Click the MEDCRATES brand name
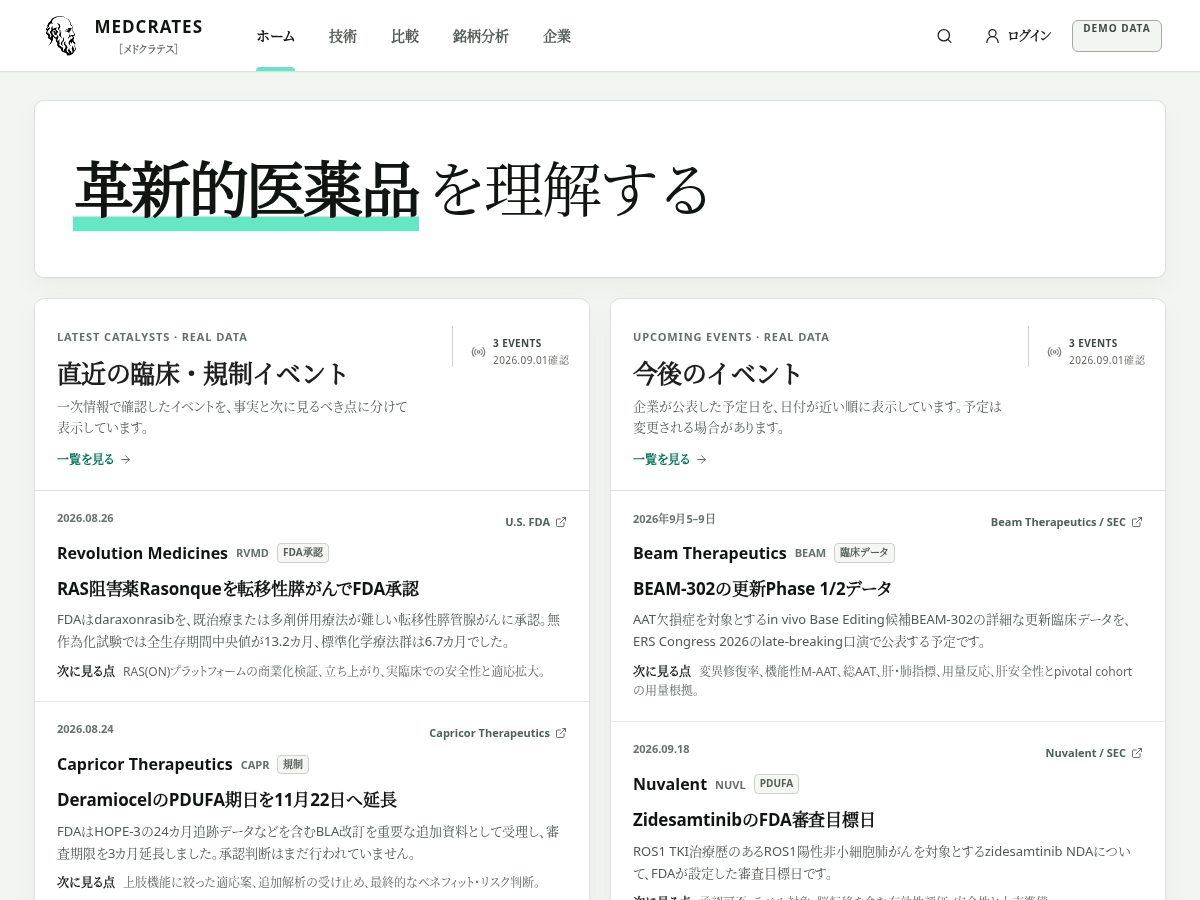1200x900 pixels. tap(149, 27)
